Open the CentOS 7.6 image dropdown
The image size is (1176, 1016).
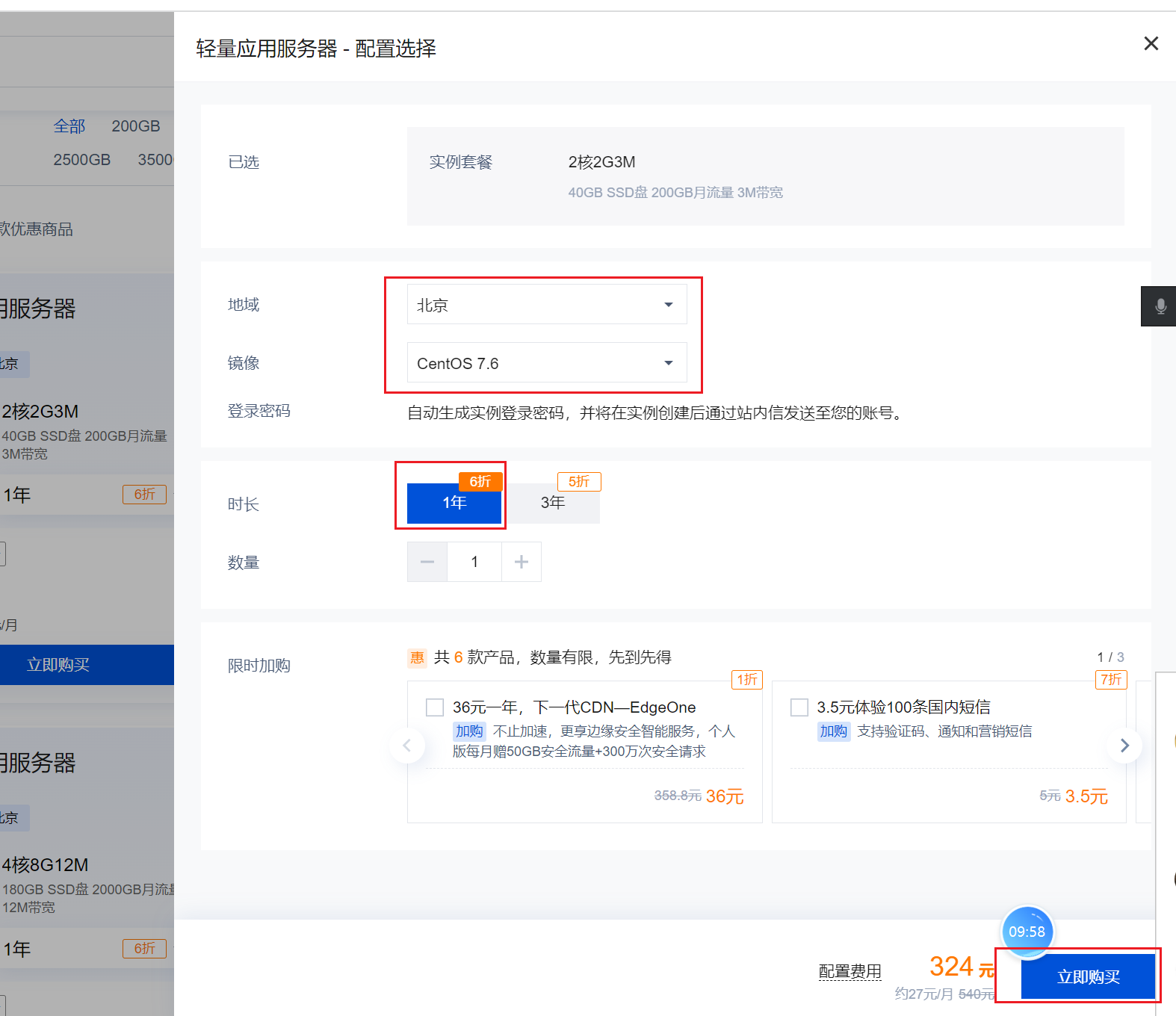(x=546, y=363)
